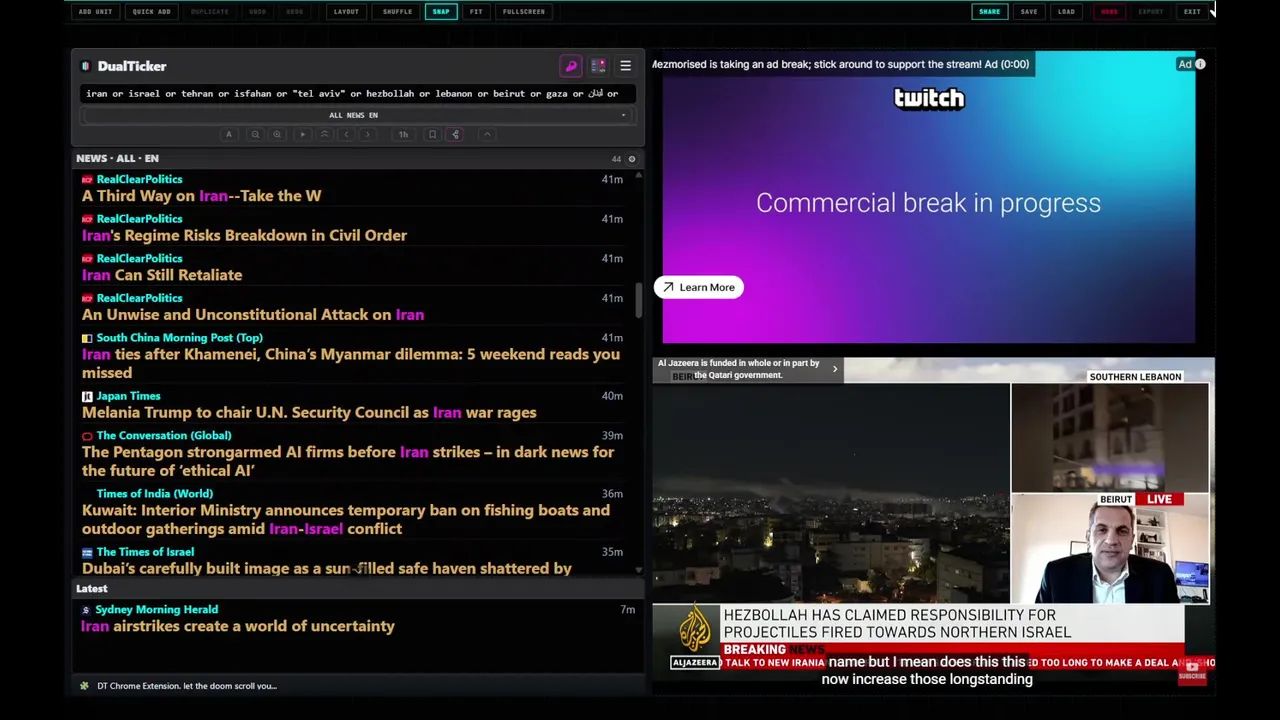This screenshot has height=720, width=1280.
Task: Click the Learn More button on Twitch ad
Action: click(x=698, y=287)
